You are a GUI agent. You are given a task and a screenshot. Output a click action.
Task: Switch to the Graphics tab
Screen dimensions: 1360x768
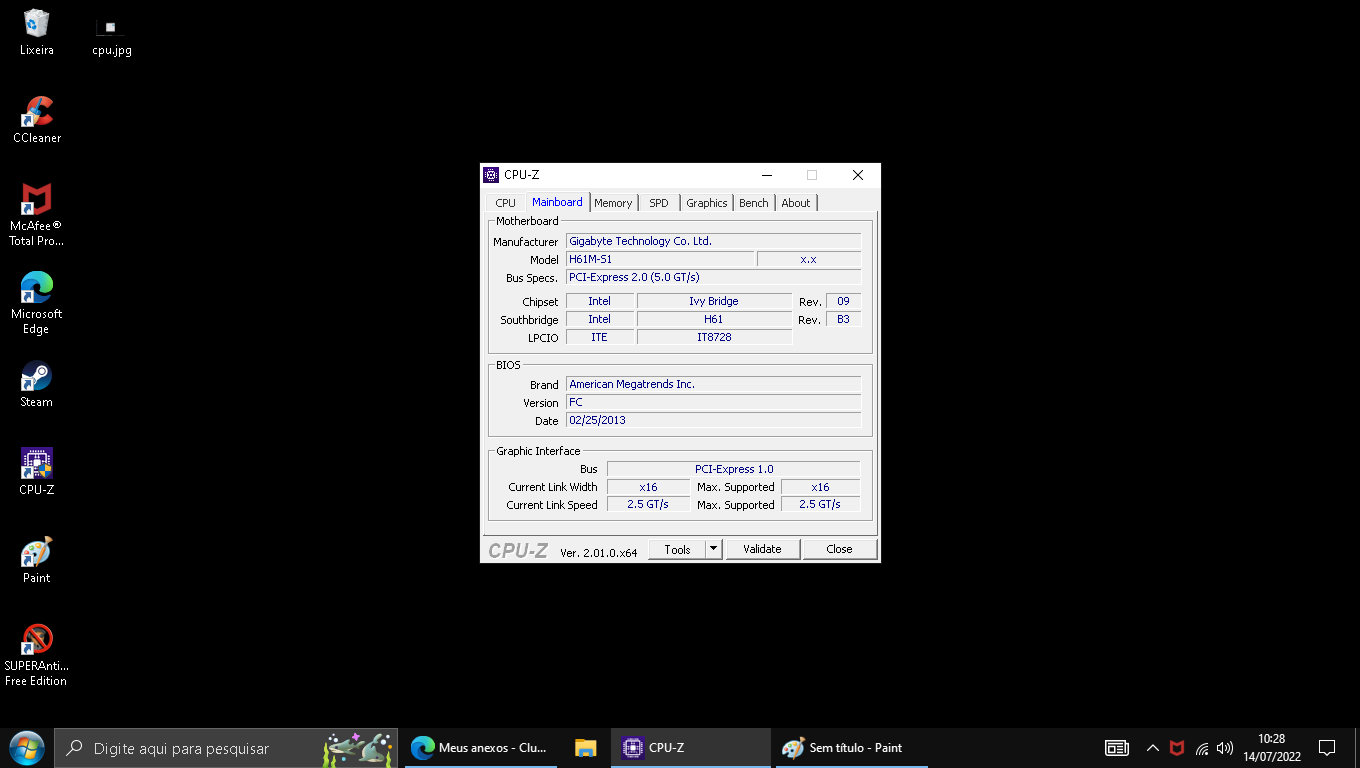click(707, 203)
